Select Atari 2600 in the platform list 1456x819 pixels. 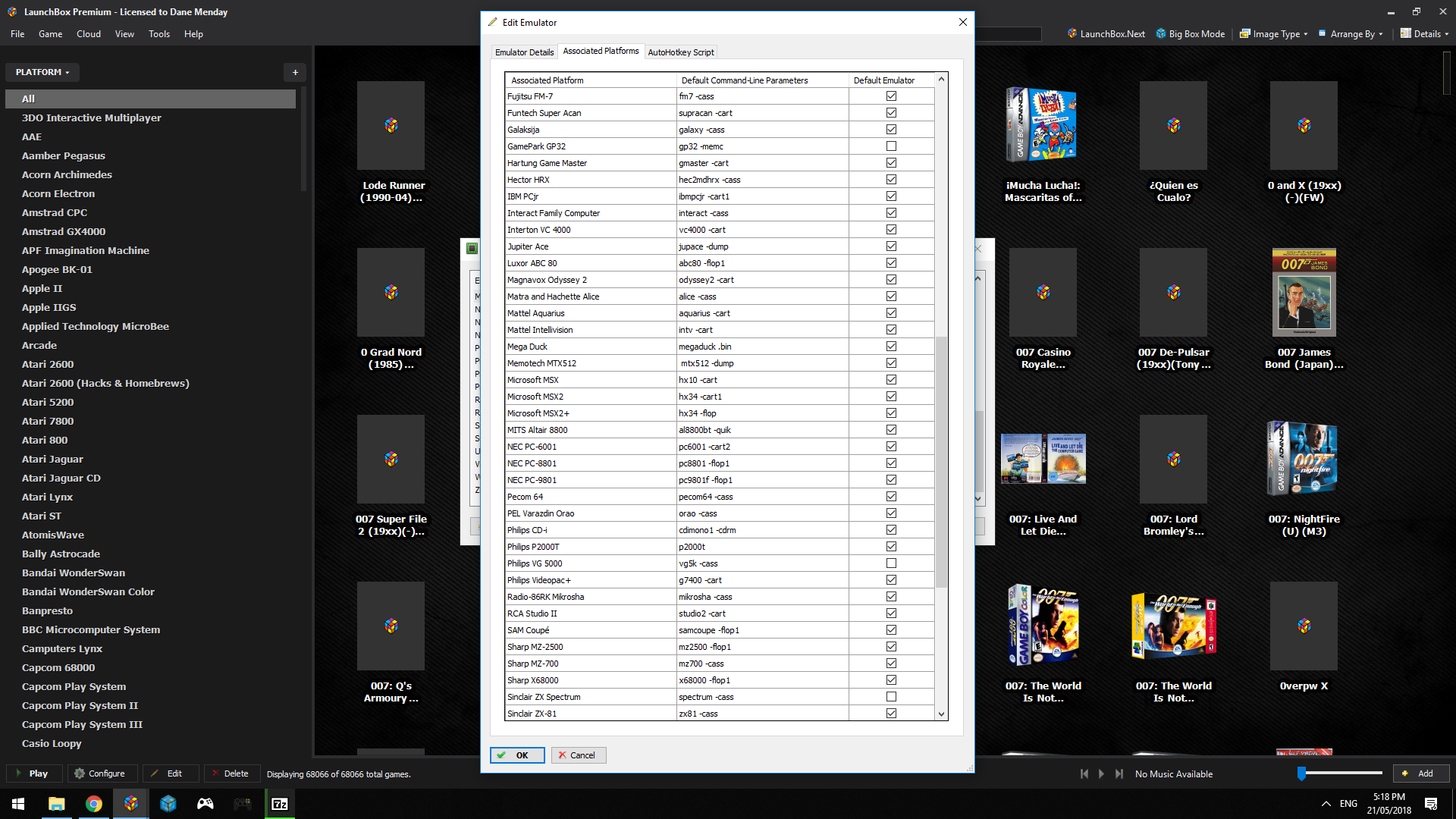48,364
